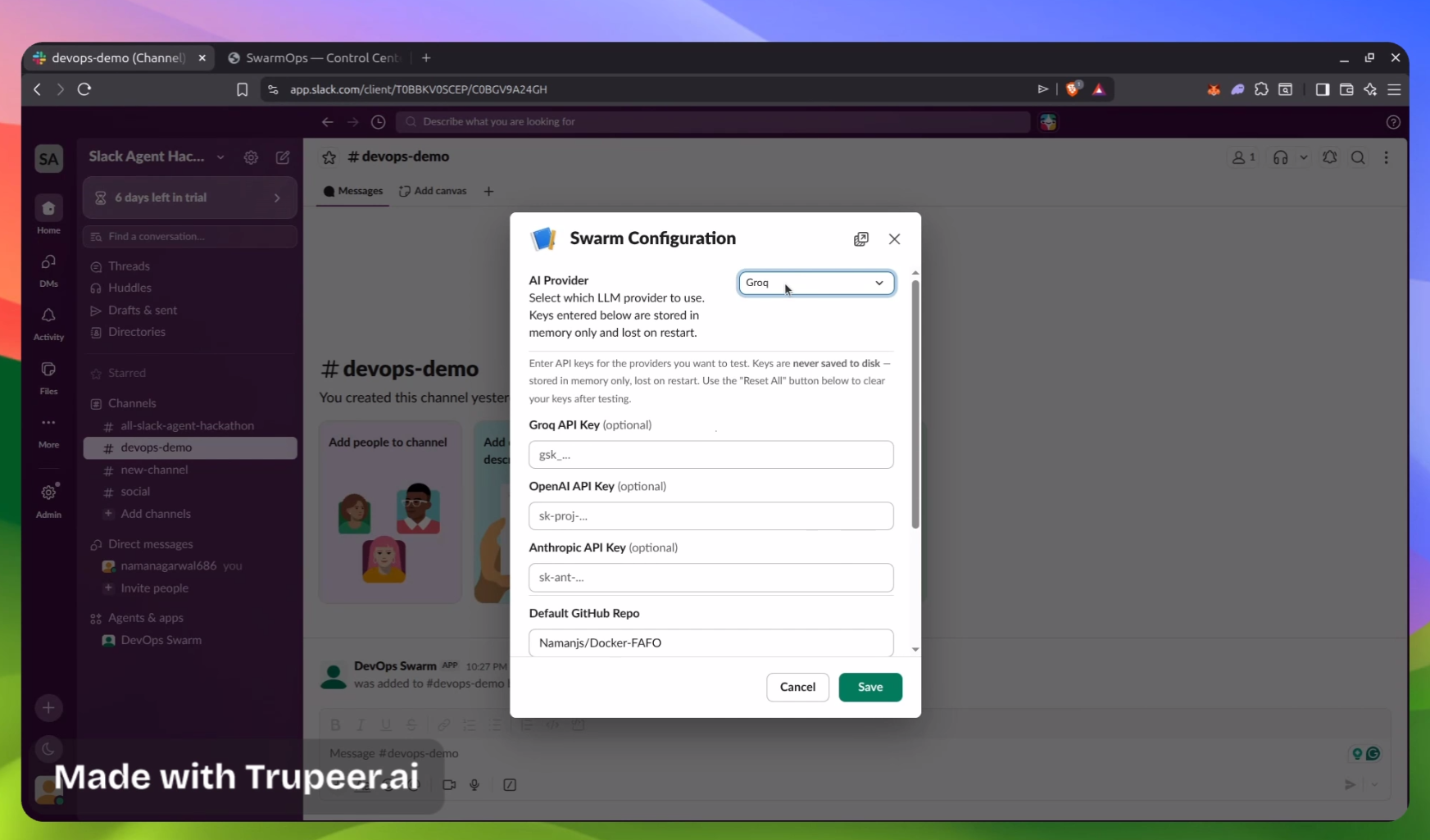Go forward in the browser

(60, 89)
